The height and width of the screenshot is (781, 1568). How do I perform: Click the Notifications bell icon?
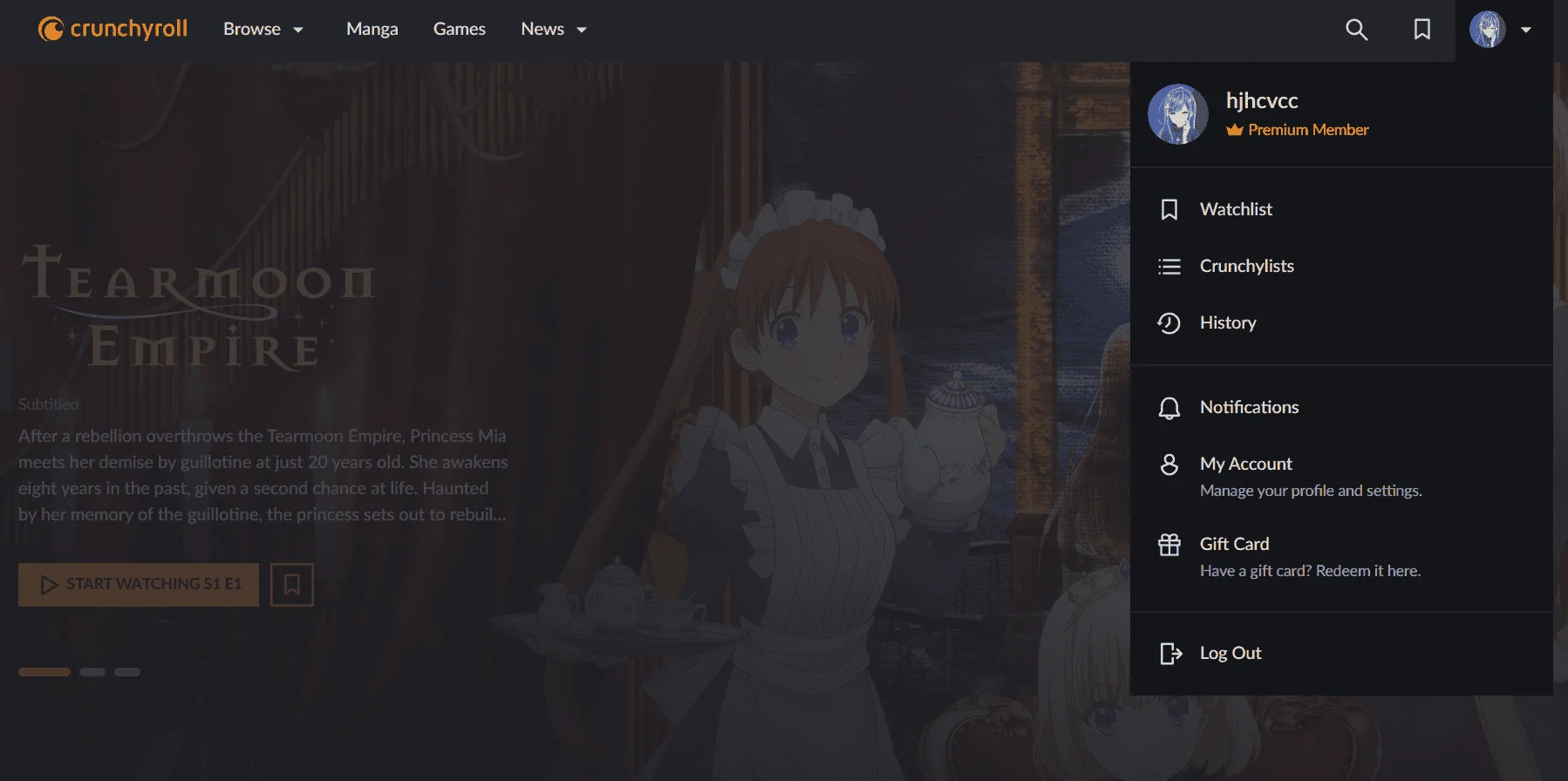pos(1169,407)
